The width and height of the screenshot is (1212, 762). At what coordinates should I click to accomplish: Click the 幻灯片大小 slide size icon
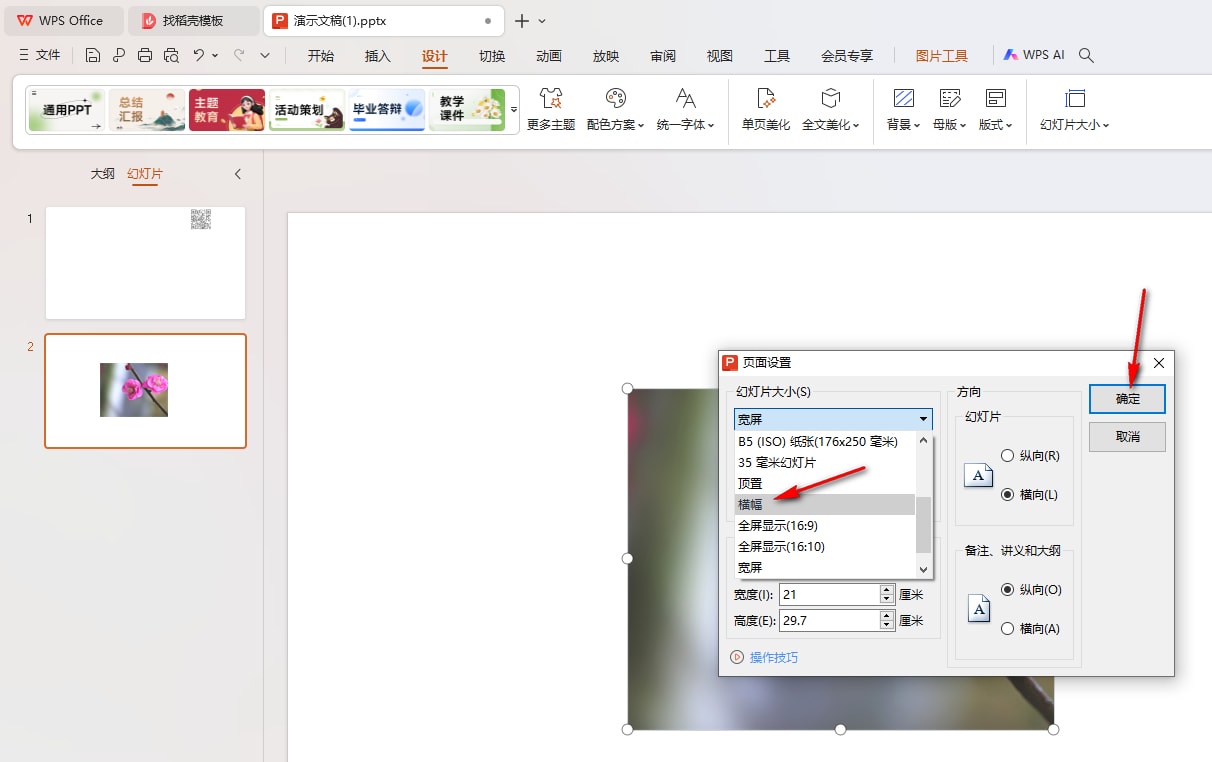coord(1075,98)
